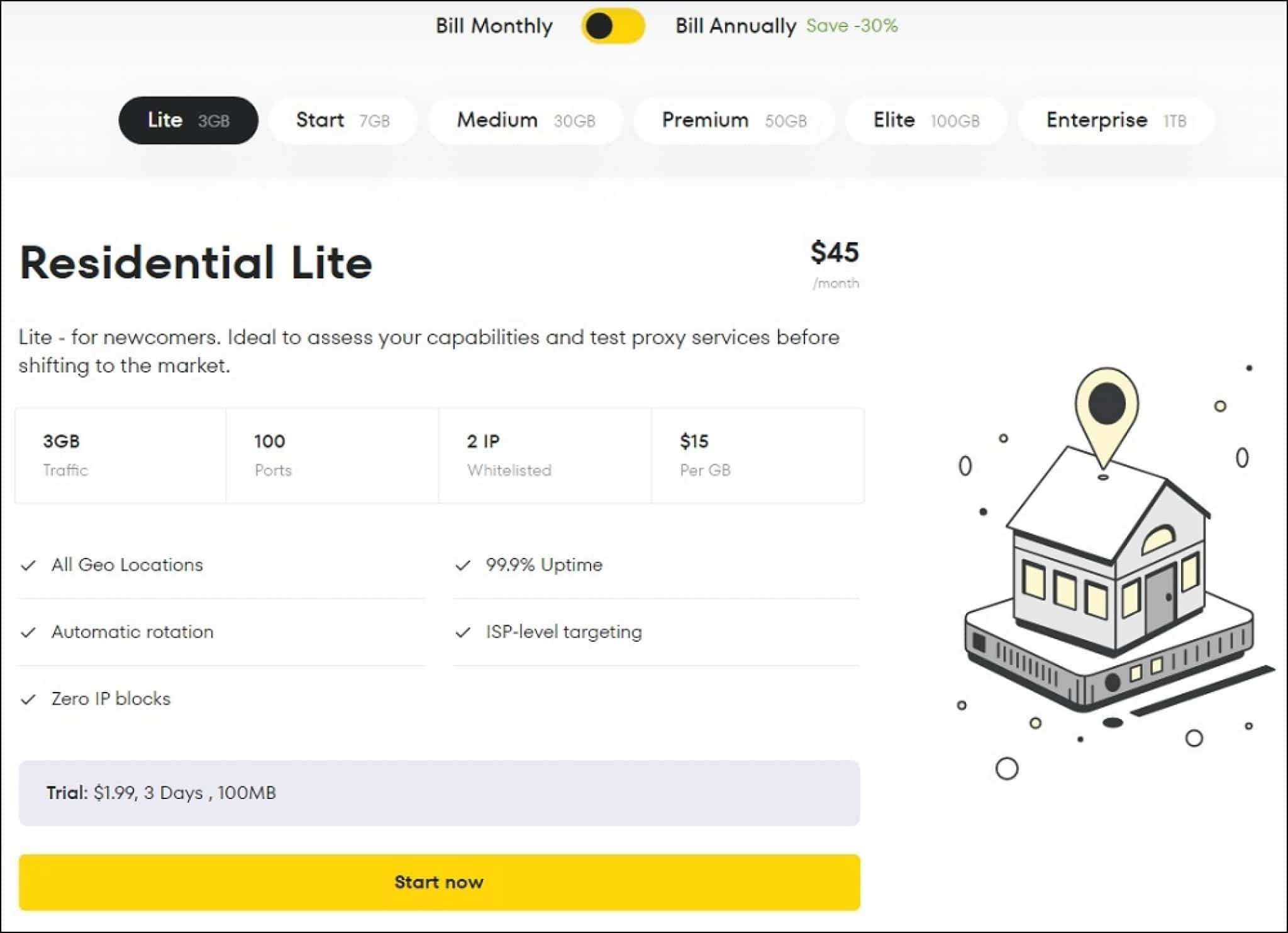This screenshot has height=933, width=1288.
Task: Click the Bill Annually label
Action: (735, 26)
